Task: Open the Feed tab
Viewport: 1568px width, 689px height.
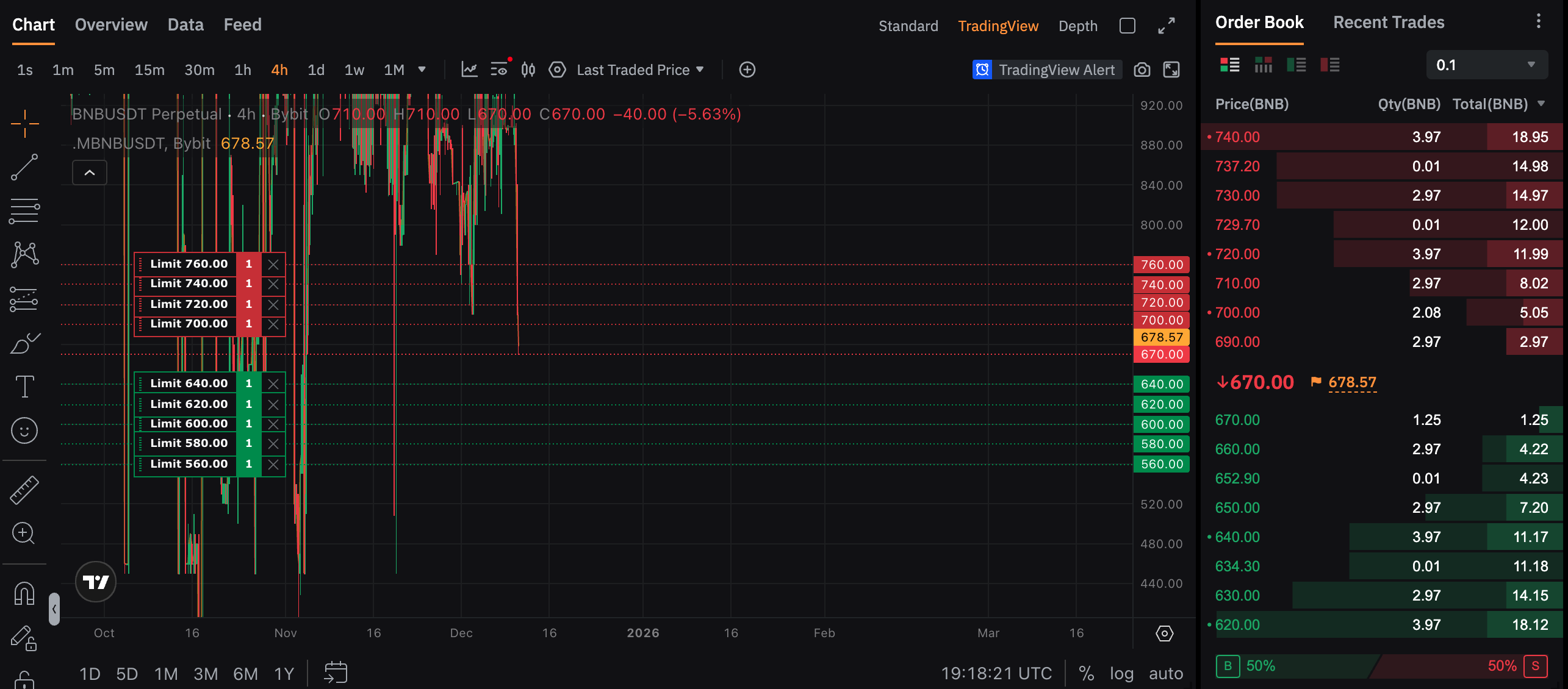Action: [242, 24]
